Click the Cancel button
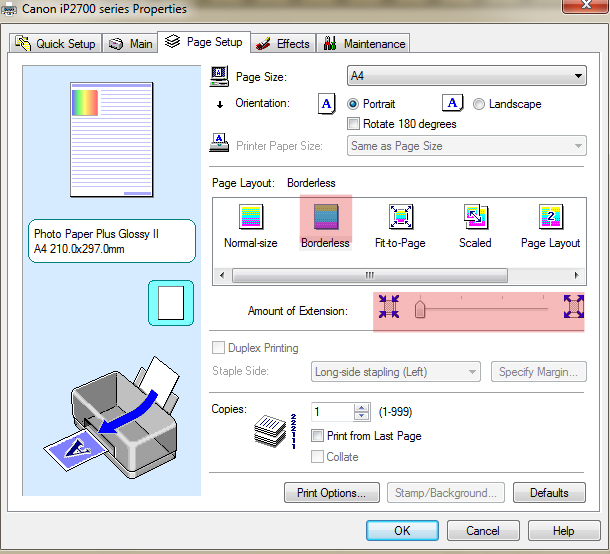 pyautogui.click(x=483, y=530)
